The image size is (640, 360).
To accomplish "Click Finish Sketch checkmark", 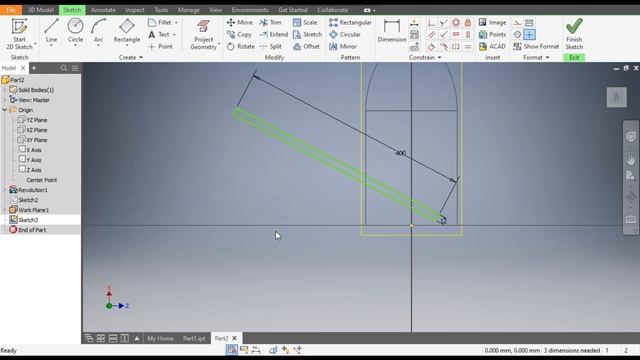I will coord(574,27).
